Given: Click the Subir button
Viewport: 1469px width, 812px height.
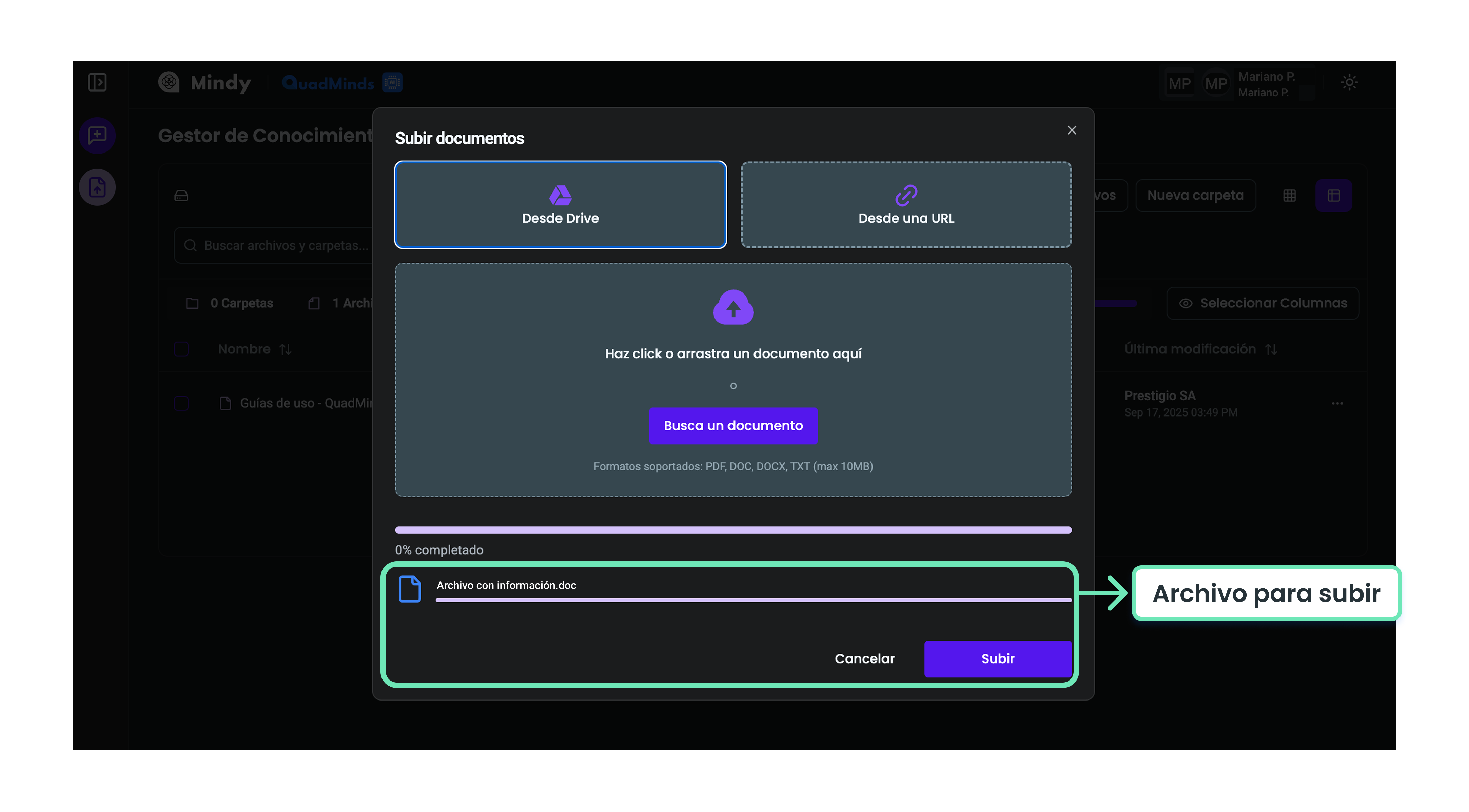Looking at the screenshot, I should click(997, 658).
